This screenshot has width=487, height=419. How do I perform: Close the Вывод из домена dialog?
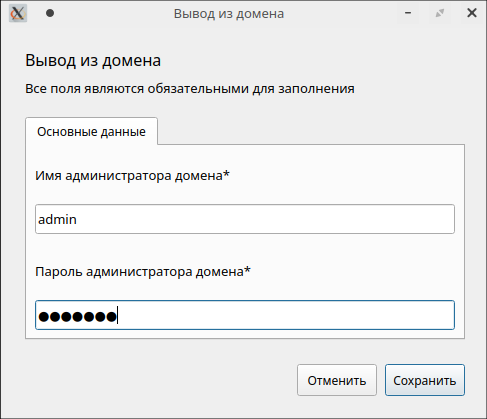pyautogui.click(x=472, y=13)
